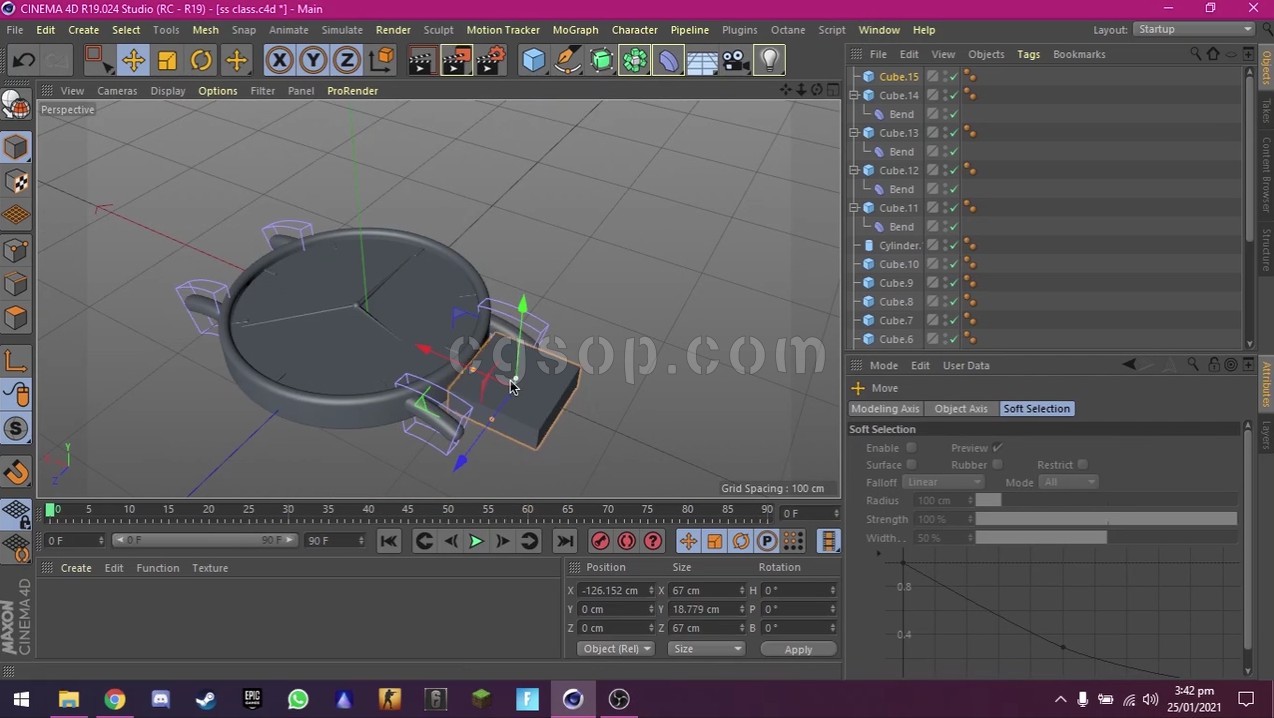Add a floor environment object
The height and width of the screenshot is (718, 1274).
702,61
